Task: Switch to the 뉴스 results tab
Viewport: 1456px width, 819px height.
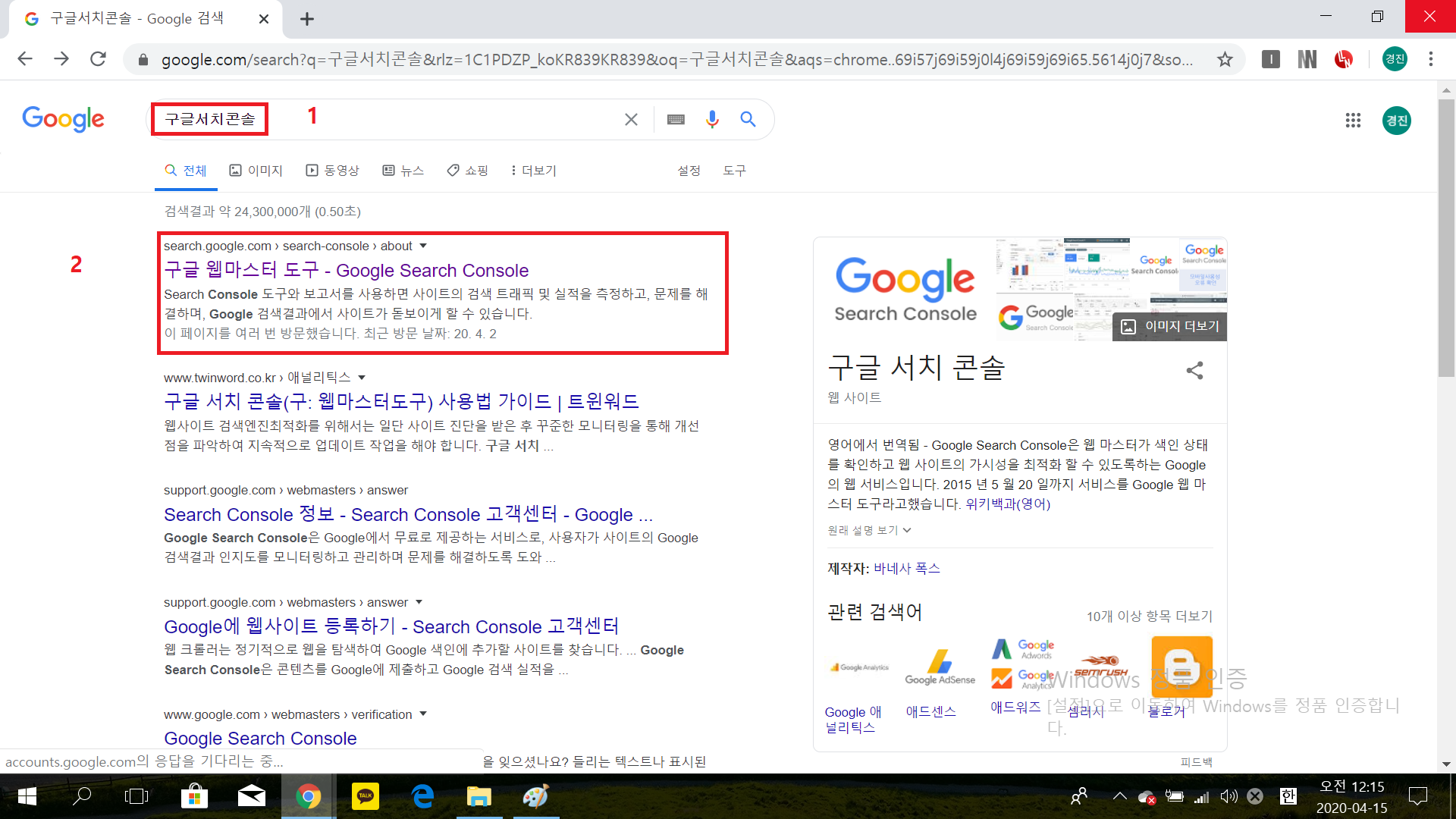Action: point(403,171)
